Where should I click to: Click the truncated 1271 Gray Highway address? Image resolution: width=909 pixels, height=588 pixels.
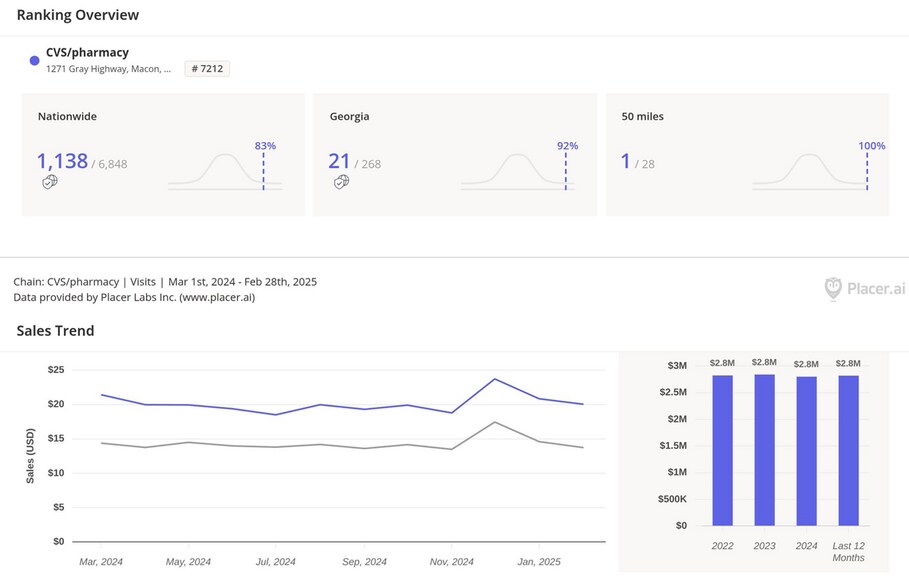pos(108,69)
